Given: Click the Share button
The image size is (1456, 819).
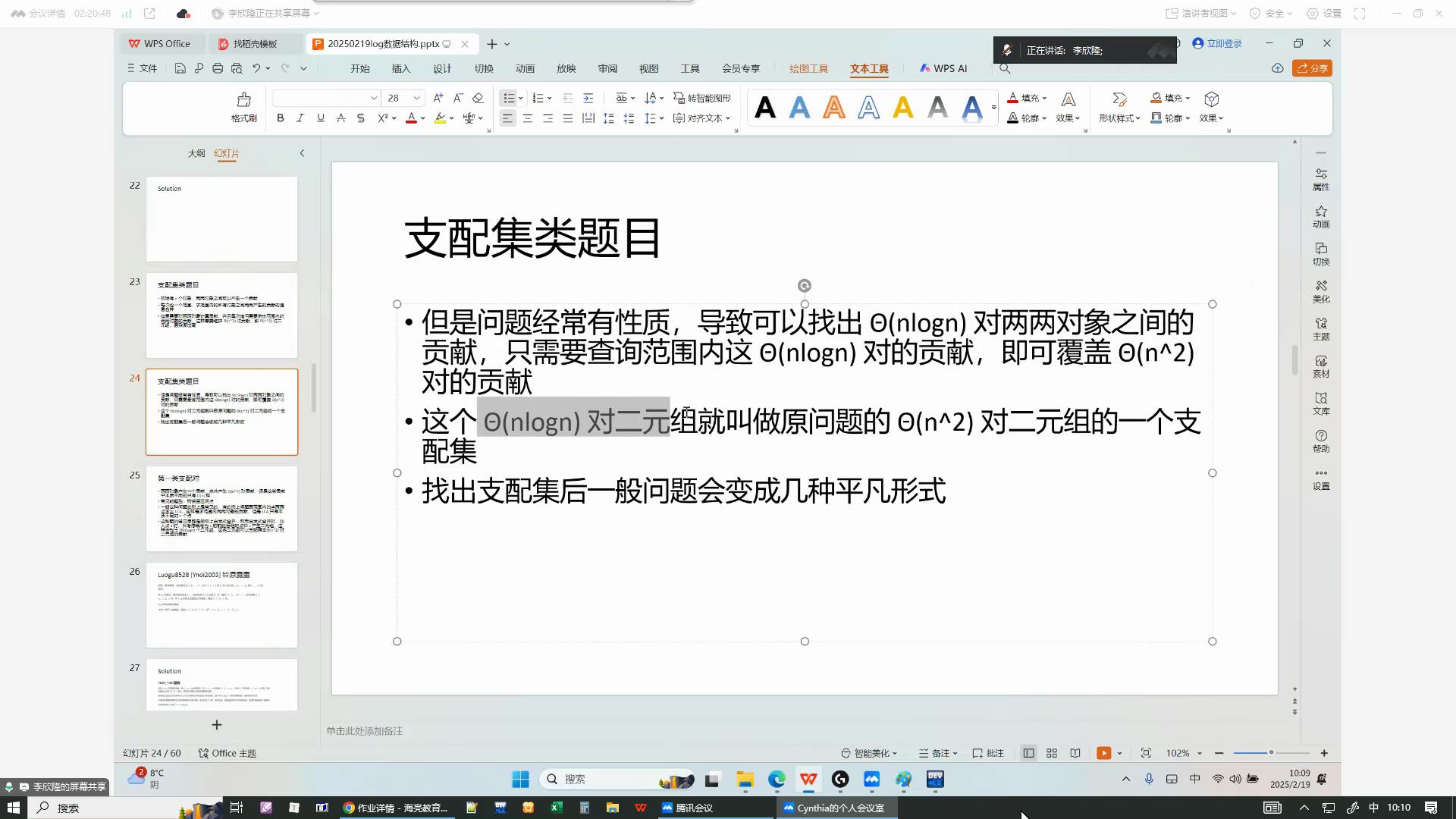Looking at the screenshot, I should (1313, 68).
